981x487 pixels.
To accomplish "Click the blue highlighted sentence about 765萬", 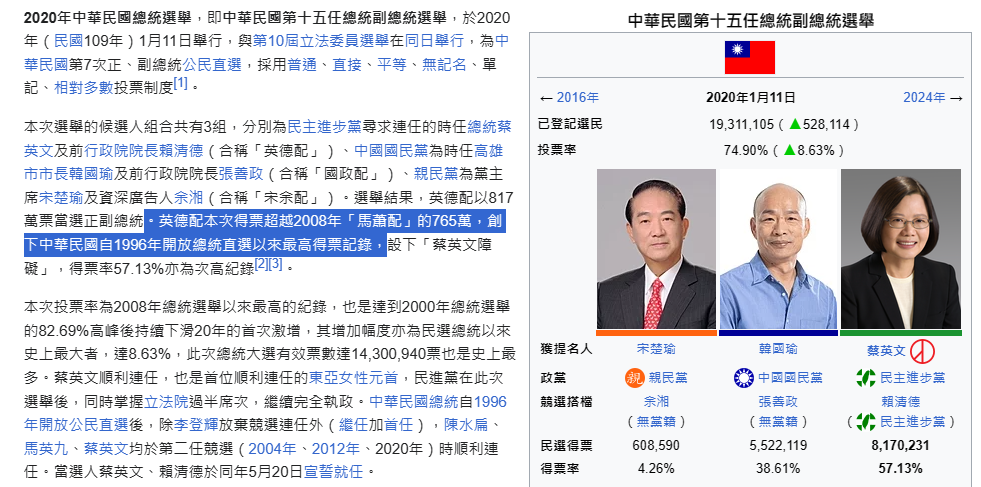I will [x=263, y=233].
